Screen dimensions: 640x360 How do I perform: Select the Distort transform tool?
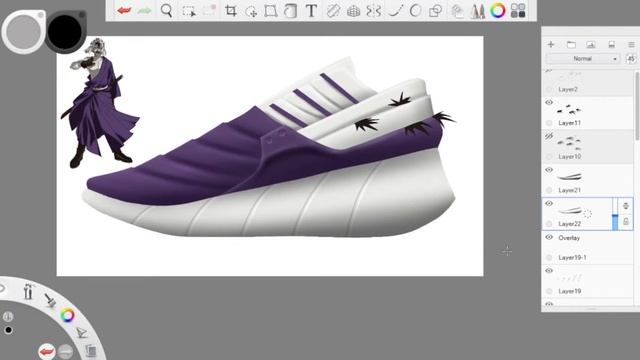tap(271, 11)
